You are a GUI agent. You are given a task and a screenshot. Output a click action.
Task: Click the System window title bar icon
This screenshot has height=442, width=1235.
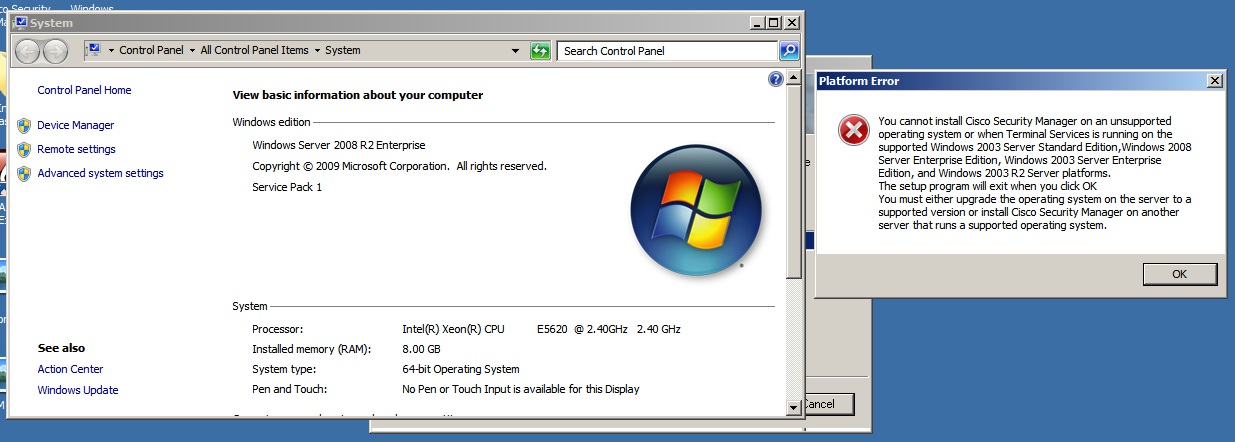coord(21,22)
